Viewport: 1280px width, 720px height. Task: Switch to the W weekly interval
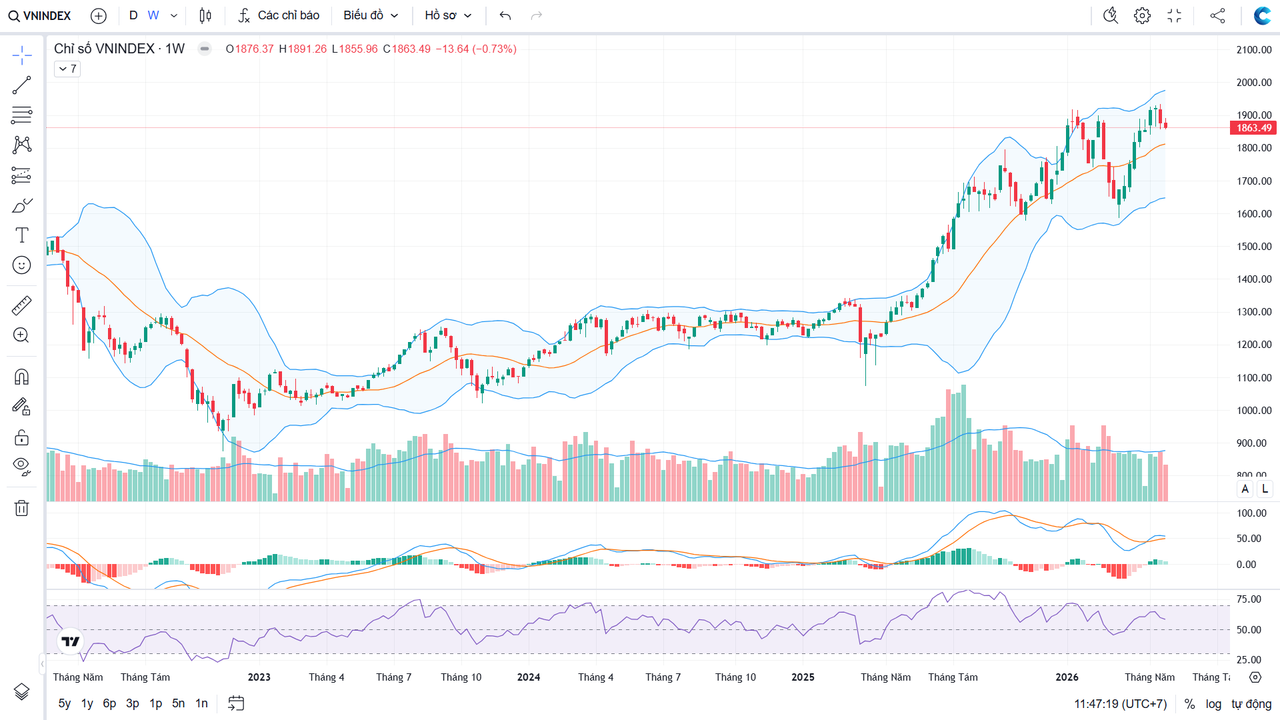[x=153, y=15]
